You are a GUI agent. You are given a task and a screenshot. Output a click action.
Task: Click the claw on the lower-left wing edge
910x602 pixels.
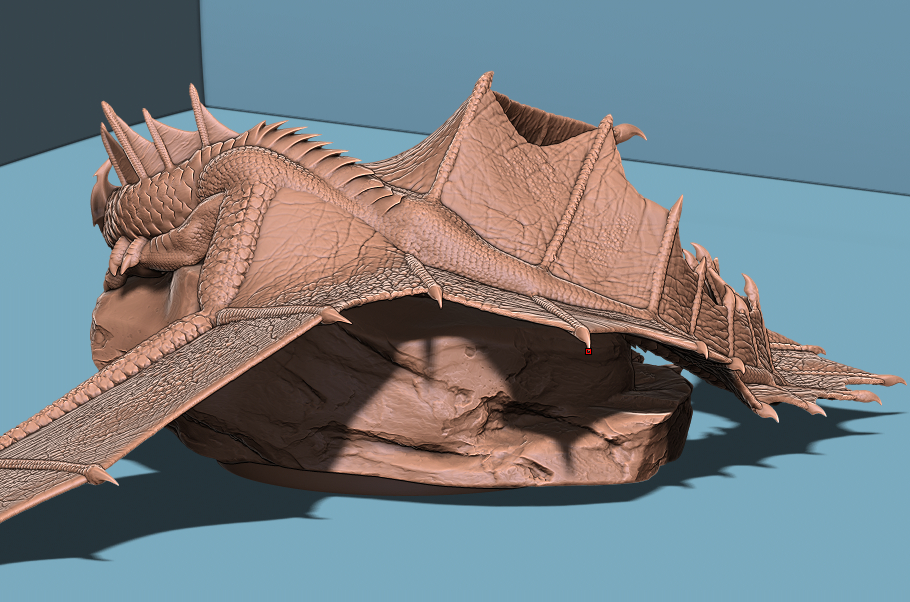[x=100, y=476]
